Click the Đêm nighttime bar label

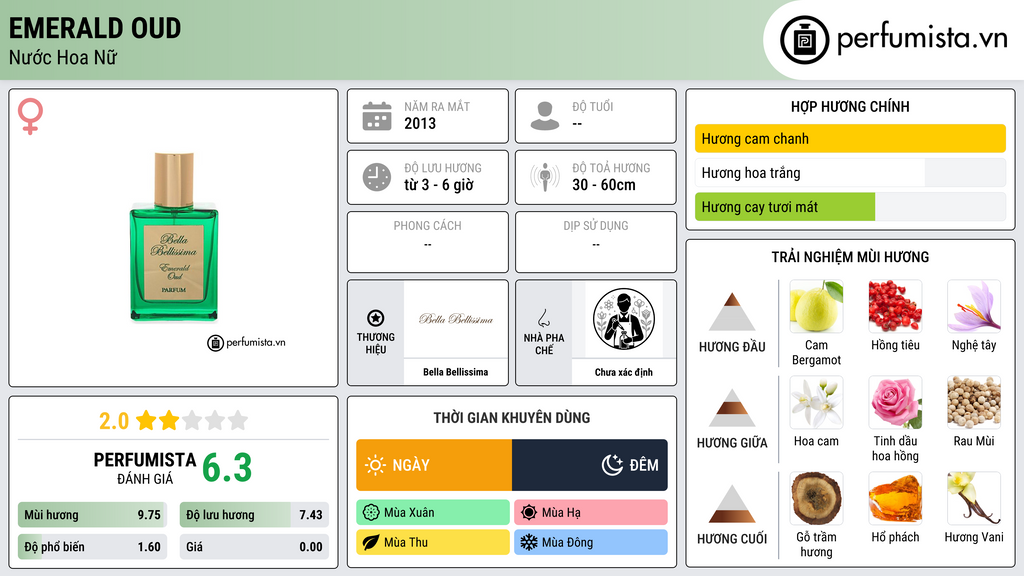point(644,465)
